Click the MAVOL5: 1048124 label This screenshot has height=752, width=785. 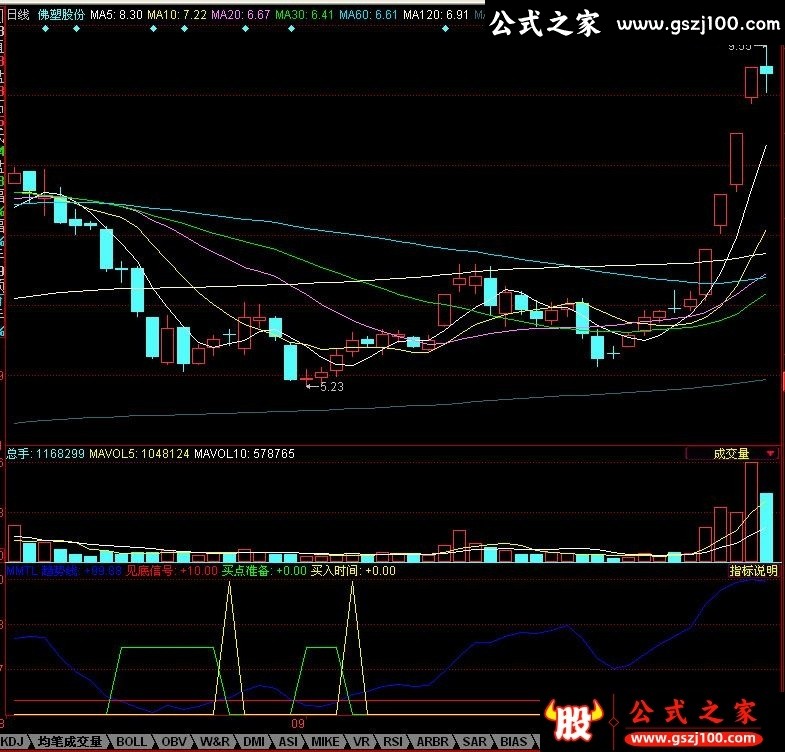pos(139,454)
